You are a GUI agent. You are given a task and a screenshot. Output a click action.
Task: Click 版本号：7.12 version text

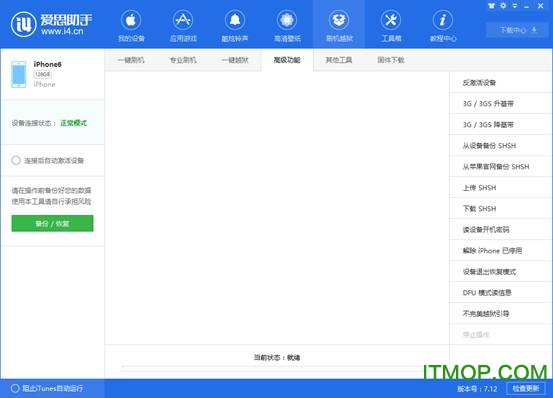click(x=477, y=389)
